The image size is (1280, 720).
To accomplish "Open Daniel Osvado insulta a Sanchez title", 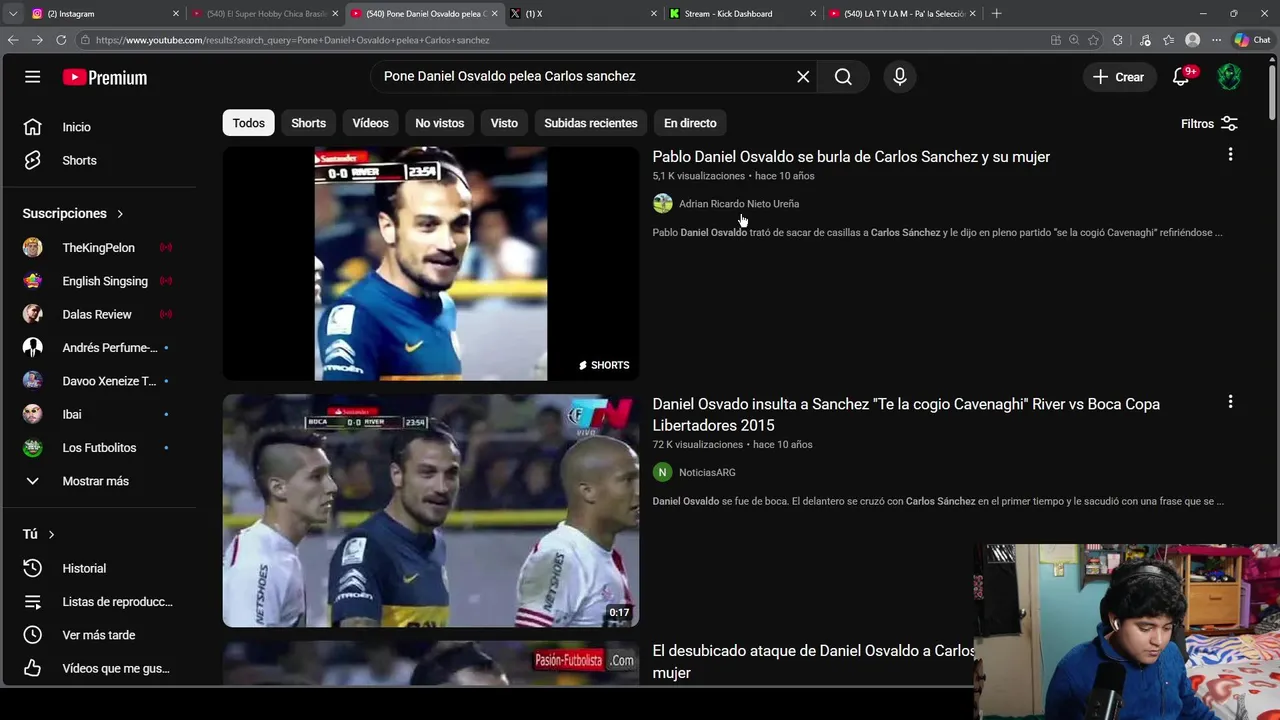I will point(906,415).
